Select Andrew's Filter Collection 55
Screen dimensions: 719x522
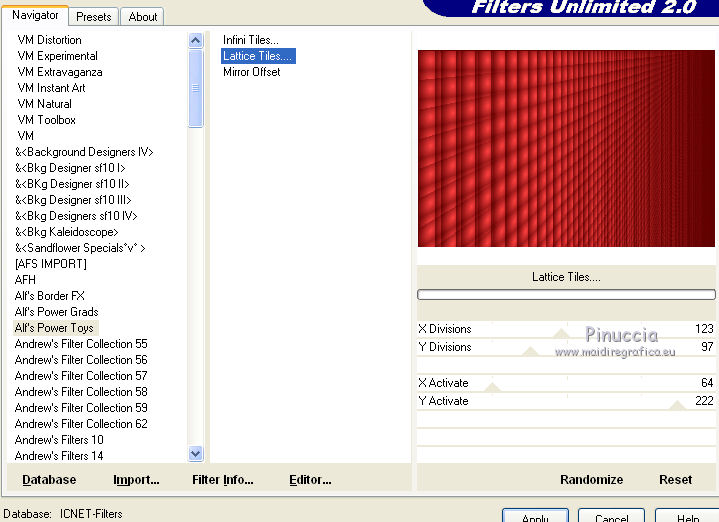tap(81, 344)
